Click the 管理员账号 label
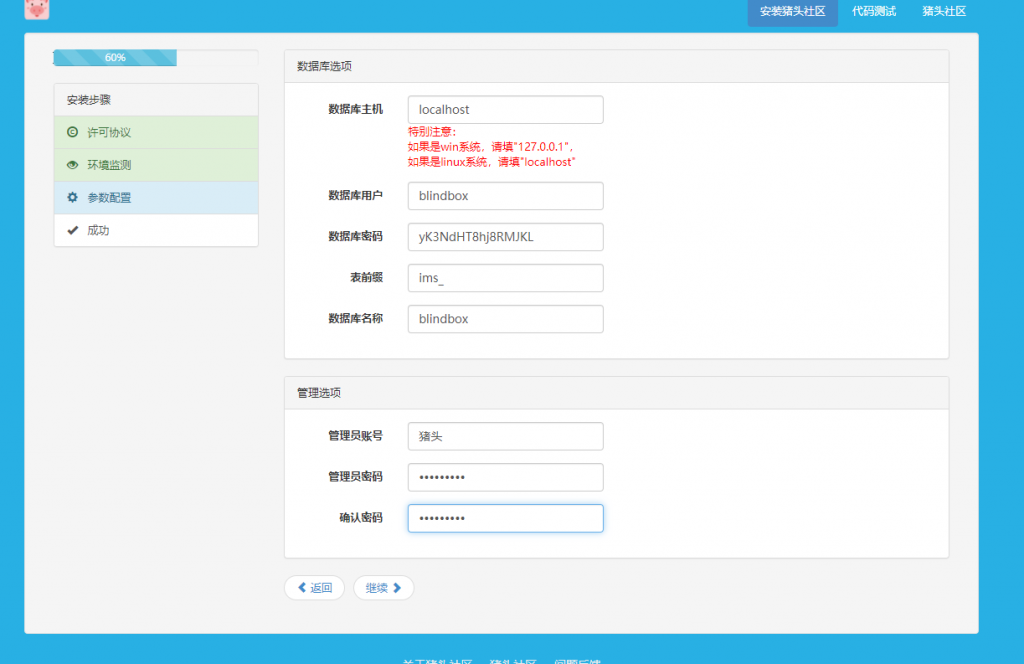Screen dimensions: 1024x664 click(x=355, y=435)
